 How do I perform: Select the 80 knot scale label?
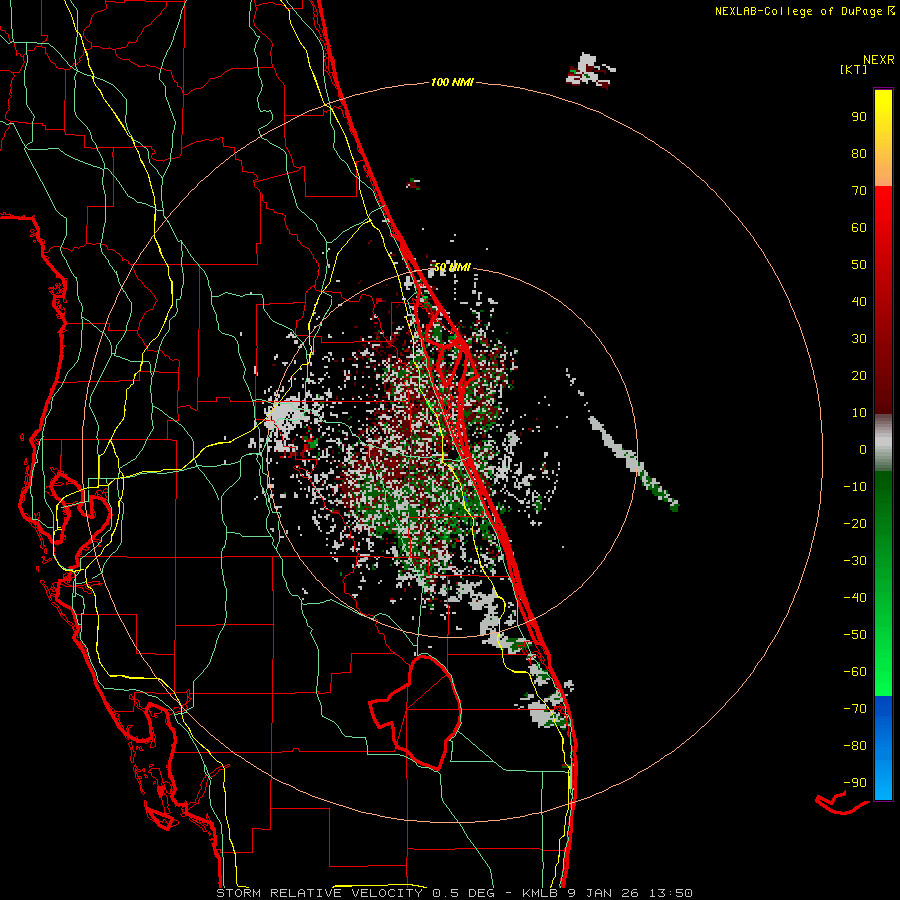tap(859, 154)
